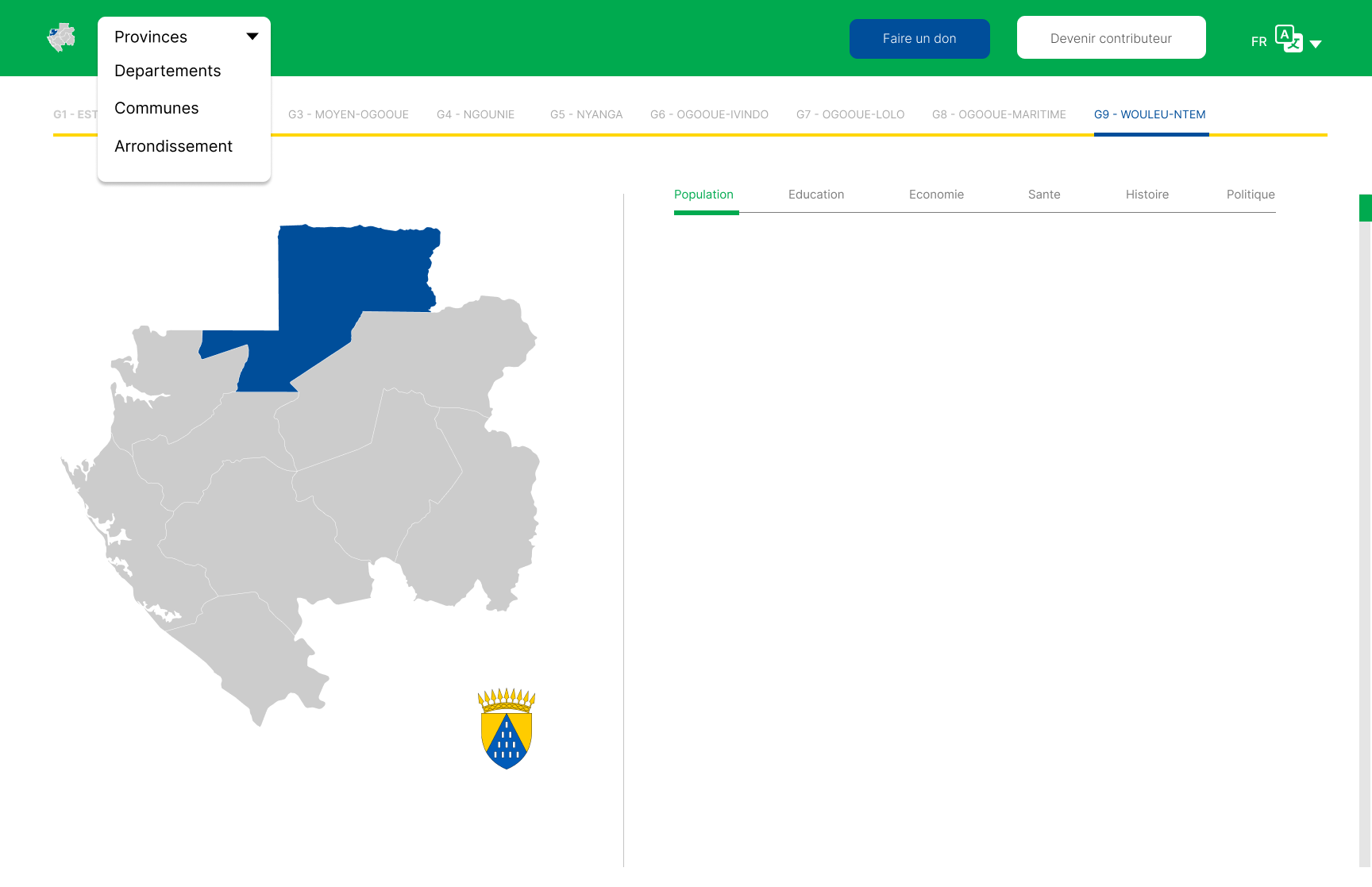The height and width of the screenshot is (887, 1372).
Task: Click the Gabon map logo
Action: [x=61, y=37]
